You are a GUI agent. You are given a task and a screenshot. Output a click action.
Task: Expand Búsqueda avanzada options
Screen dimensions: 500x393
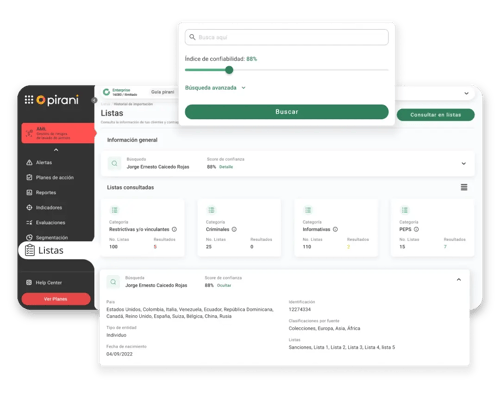click(x=215, y=88)
